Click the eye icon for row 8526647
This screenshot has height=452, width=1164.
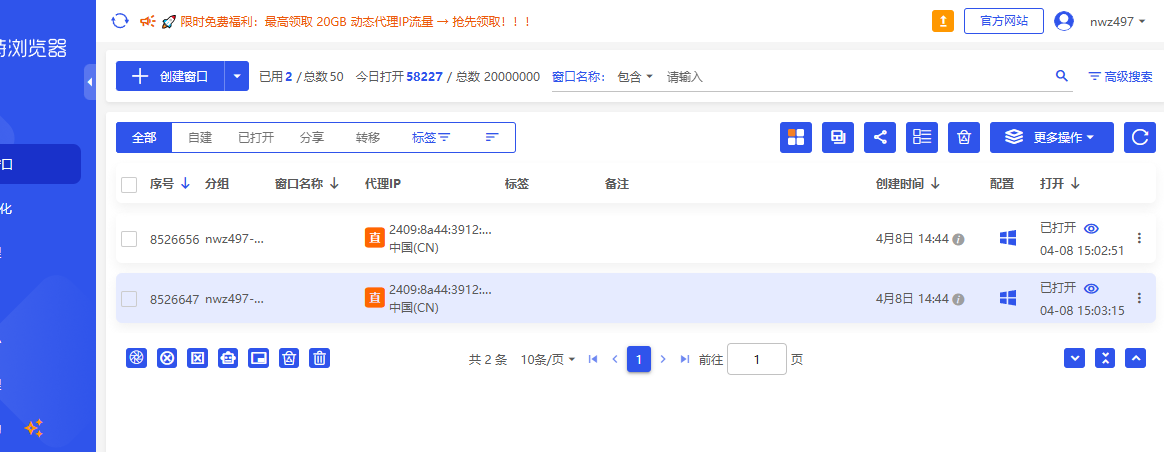coord(1091,288)
